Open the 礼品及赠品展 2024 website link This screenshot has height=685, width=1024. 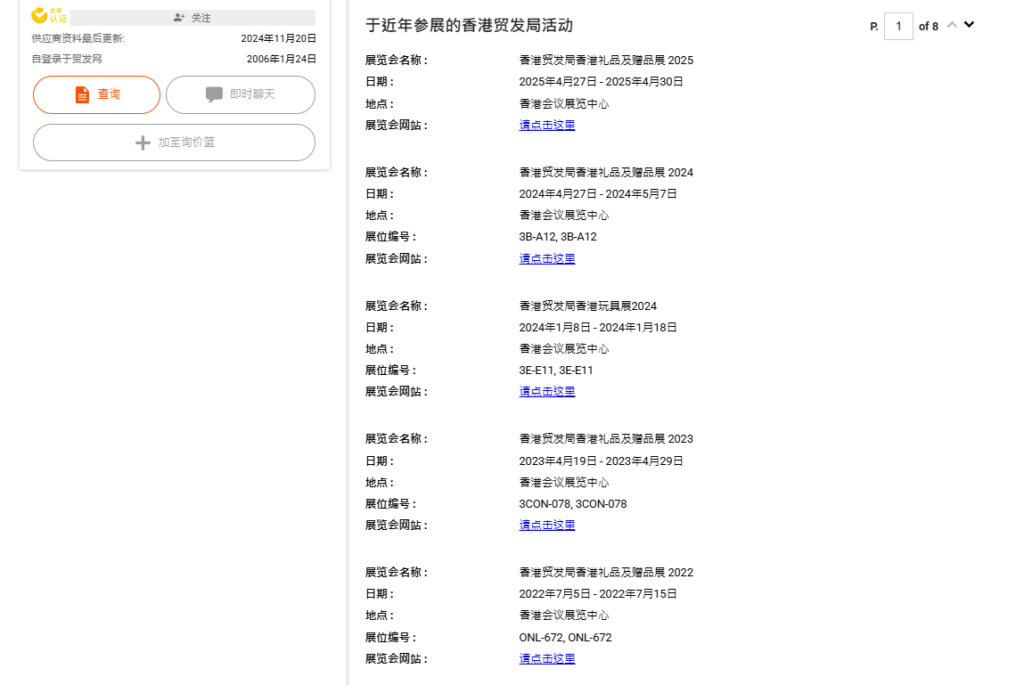[547, 258]
